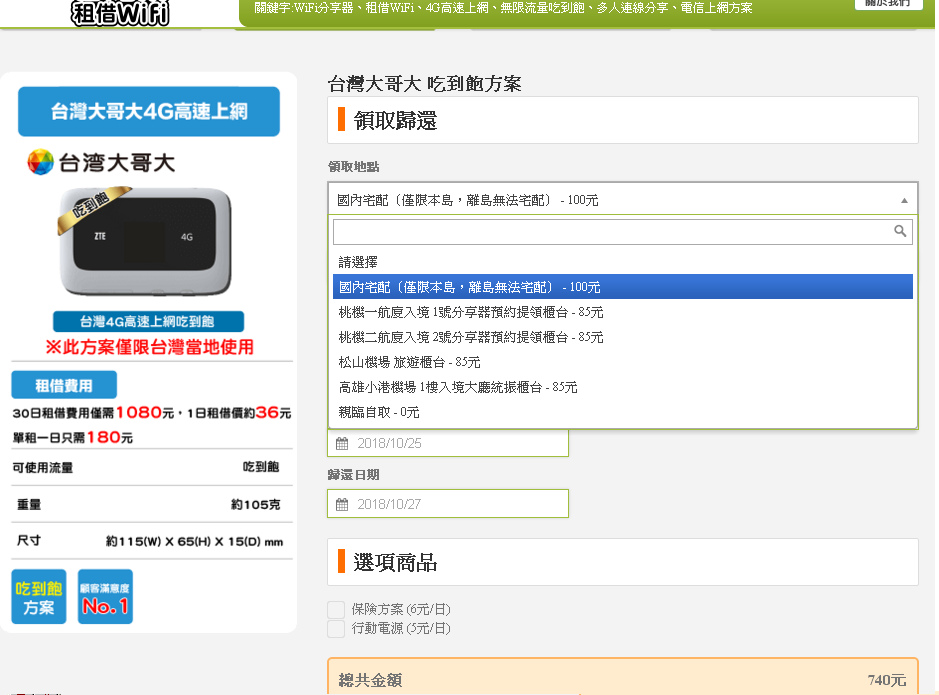Open the 領取地點 selection box
The width and height of the screenshot is (939, 695).
point(623,199)
